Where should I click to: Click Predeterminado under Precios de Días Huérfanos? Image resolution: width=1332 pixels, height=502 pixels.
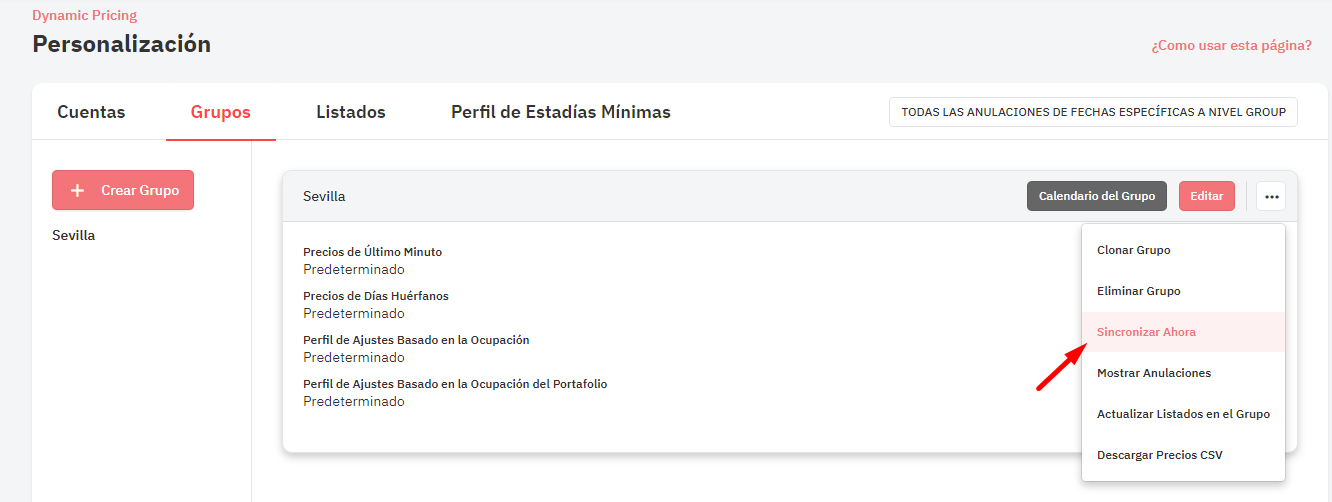(354, 313)
